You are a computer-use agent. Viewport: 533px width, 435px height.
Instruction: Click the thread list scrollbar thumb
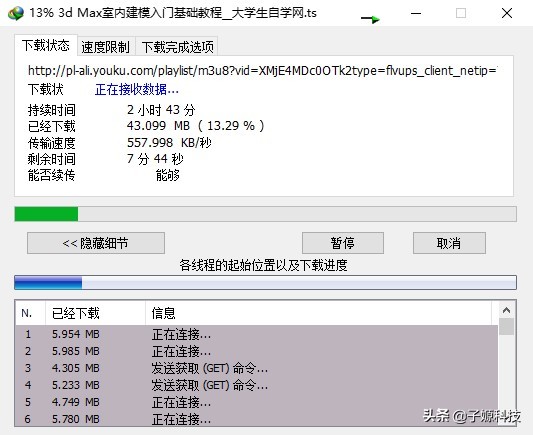[x=506, y=327]
